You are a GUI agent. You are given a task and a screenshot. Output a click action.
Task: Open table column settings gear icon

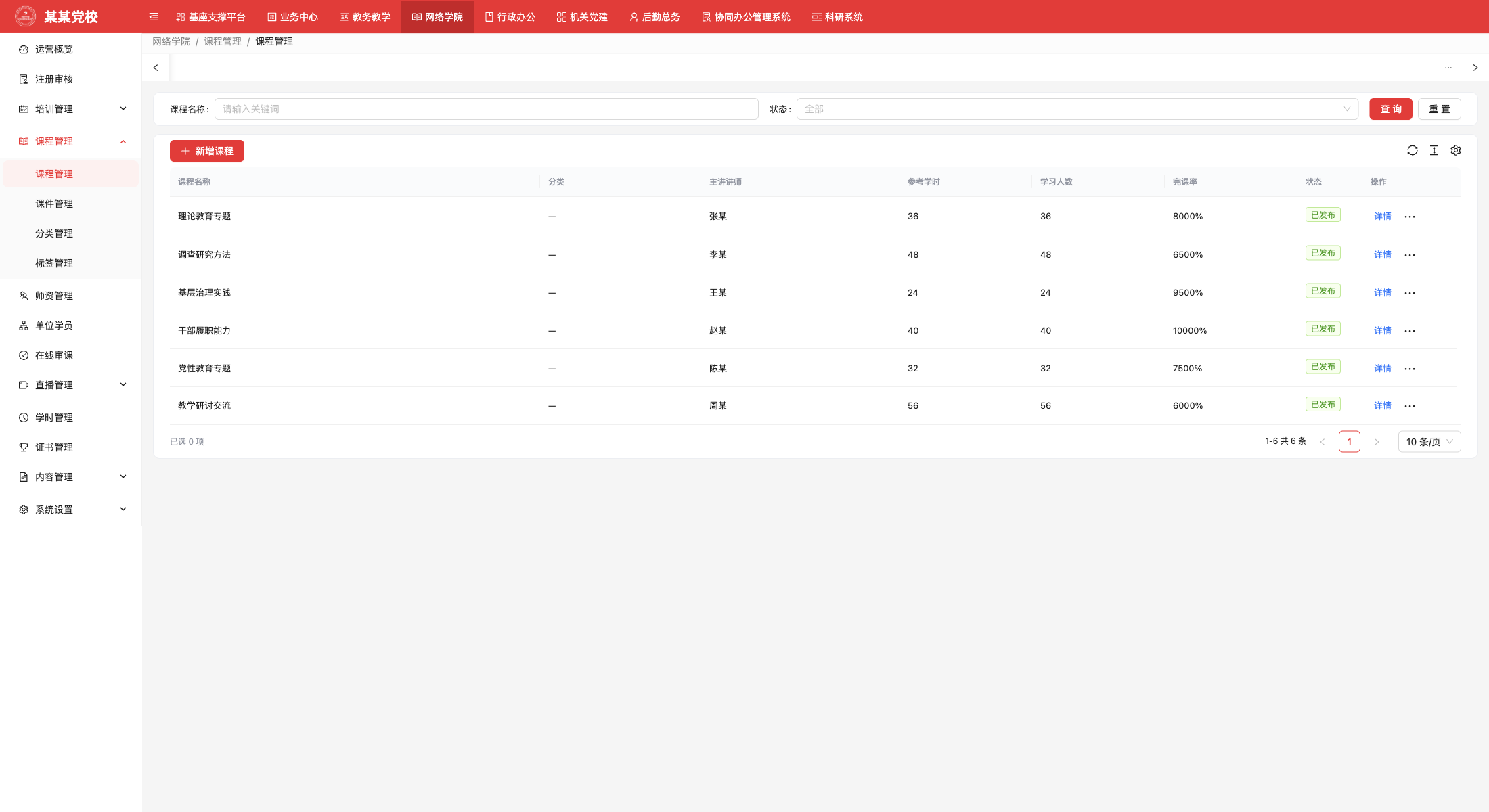[x=1456, y=150]
